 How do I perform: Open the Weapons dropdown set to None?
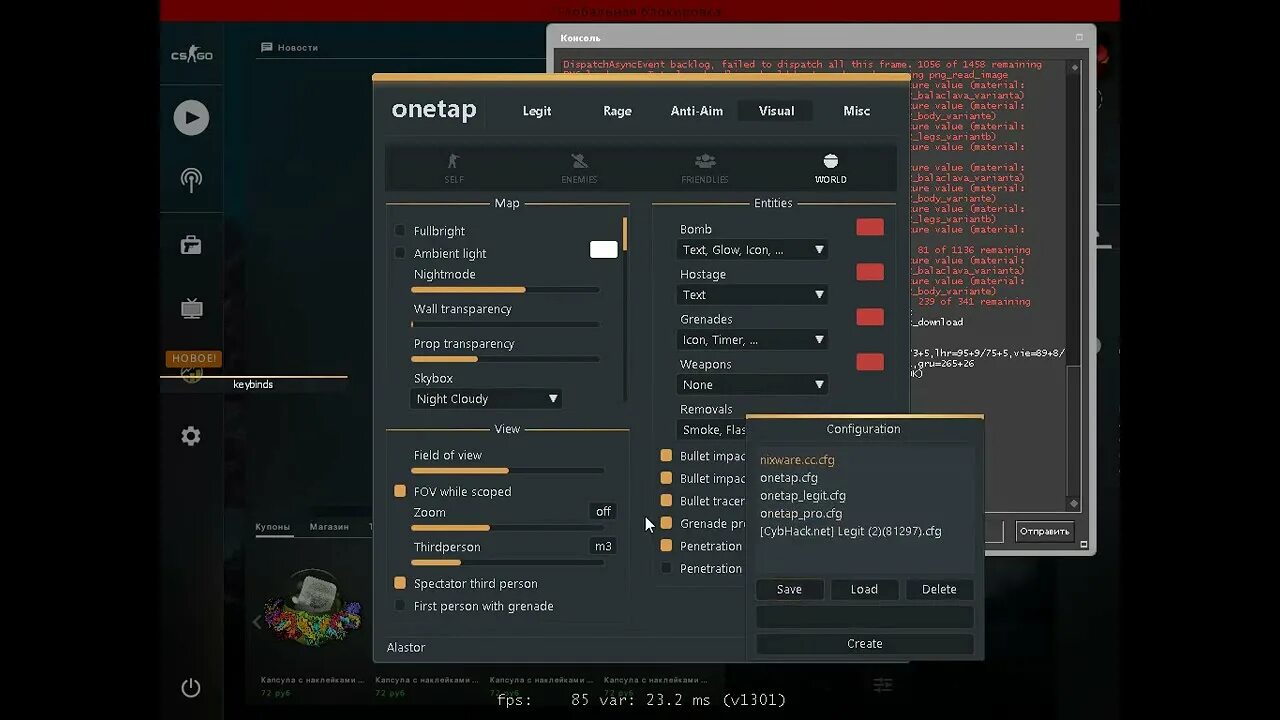(x=752, y=384)
